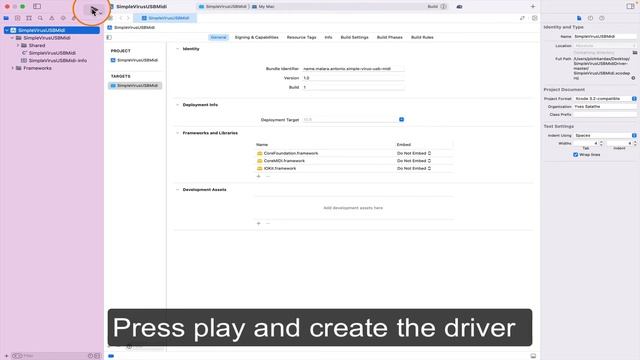Viewport: 640px width, 360px height.
Task: Switch to Signing & Capabilities tab
Action: click(256, 37)
